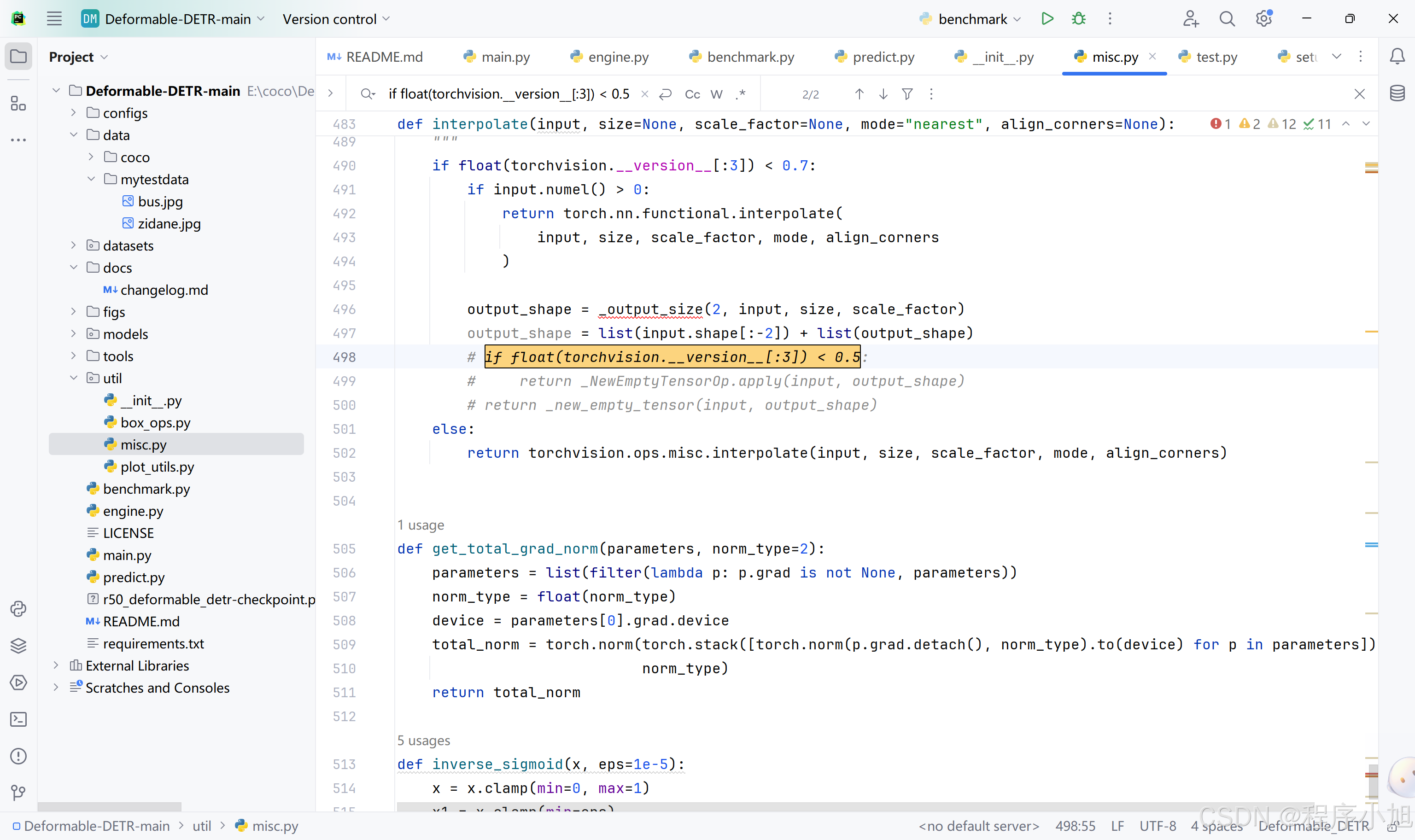Start debugging with the bug icon
This screenshot has height=840, width=1415.
(1079, 19)
